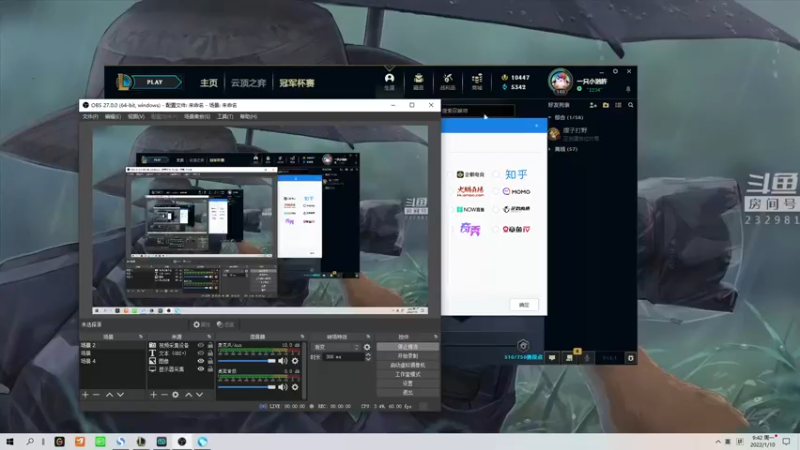This screenshot has height=450, width=800.
Task: Undock the 混音器 panel via header icon
Action: 302,337
